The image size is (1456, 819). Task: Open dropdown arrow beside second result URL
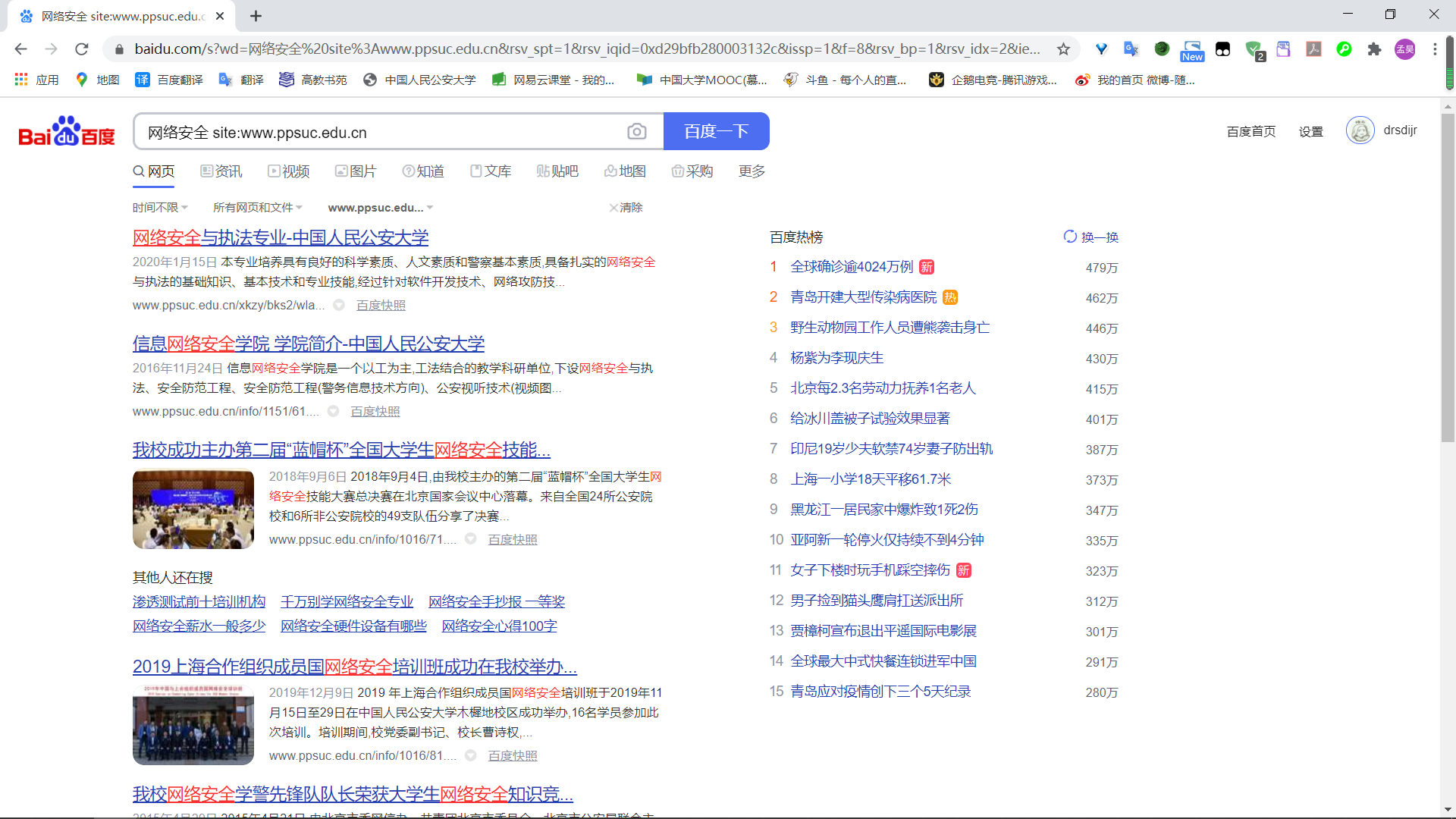[x=333, y=411]
